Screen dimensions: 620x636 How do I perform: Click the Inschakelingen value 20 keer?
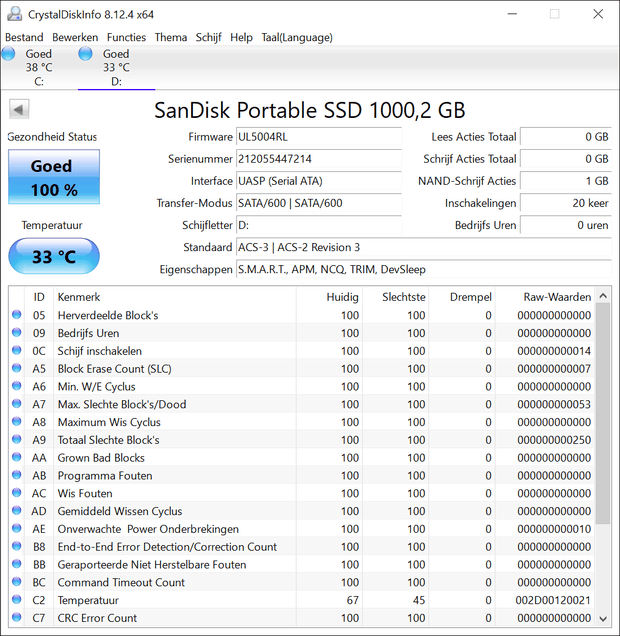click(566, 203)
